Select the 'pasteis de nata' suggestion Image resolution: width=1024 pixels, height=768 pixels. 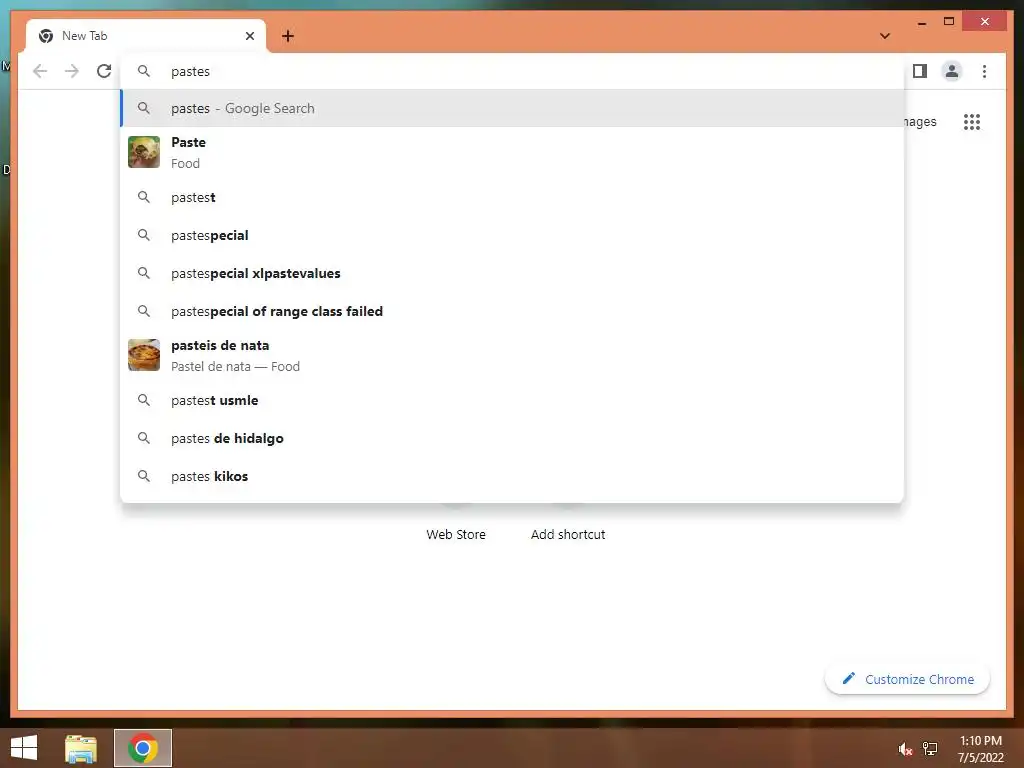tap(513, 355)
